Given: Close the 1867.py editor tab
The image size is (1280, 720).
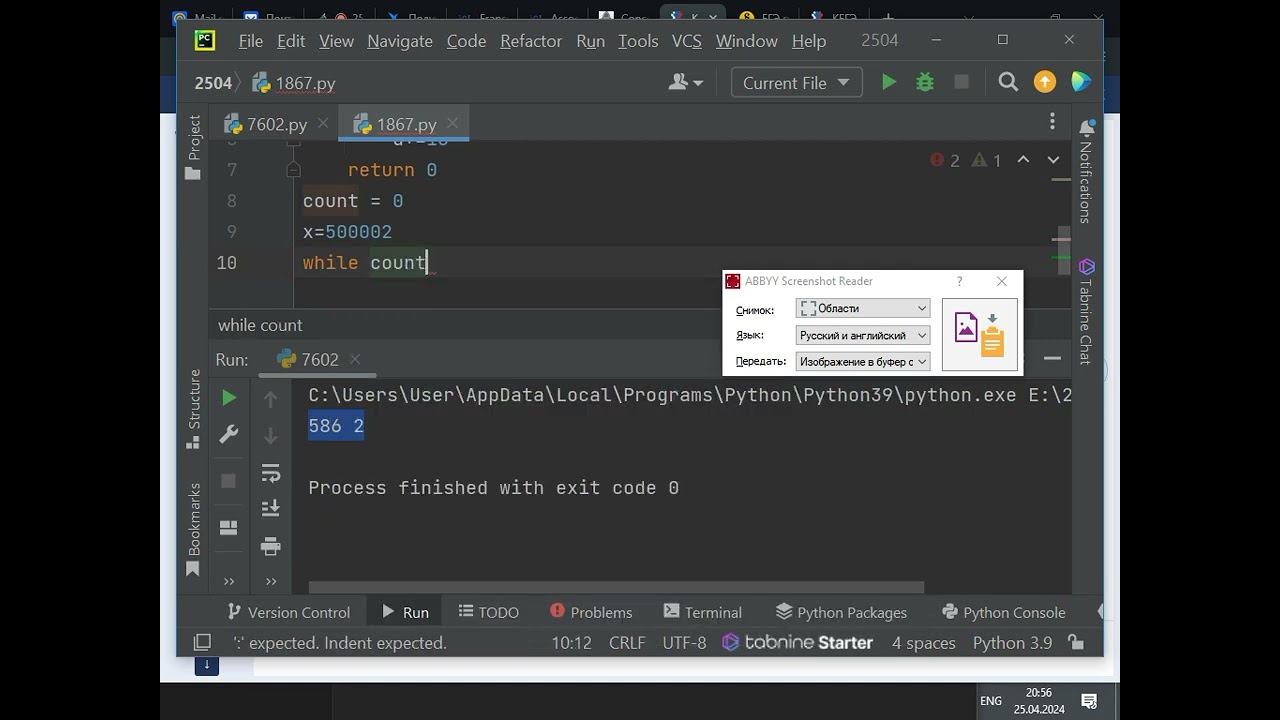Looking at the screenshot, I should coord(453,123).
